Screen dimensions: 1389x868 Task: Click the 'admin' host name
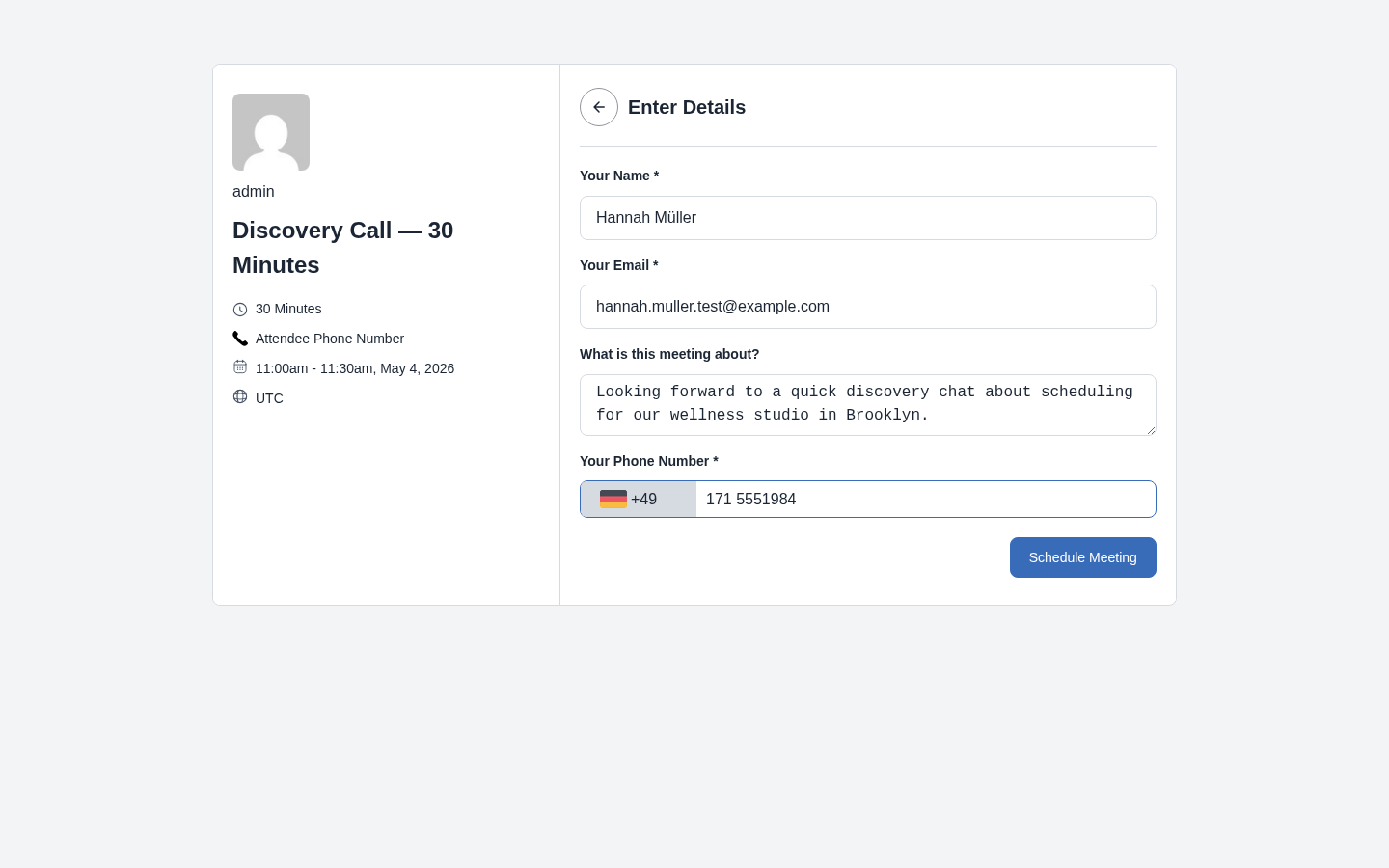coord(254,192)
